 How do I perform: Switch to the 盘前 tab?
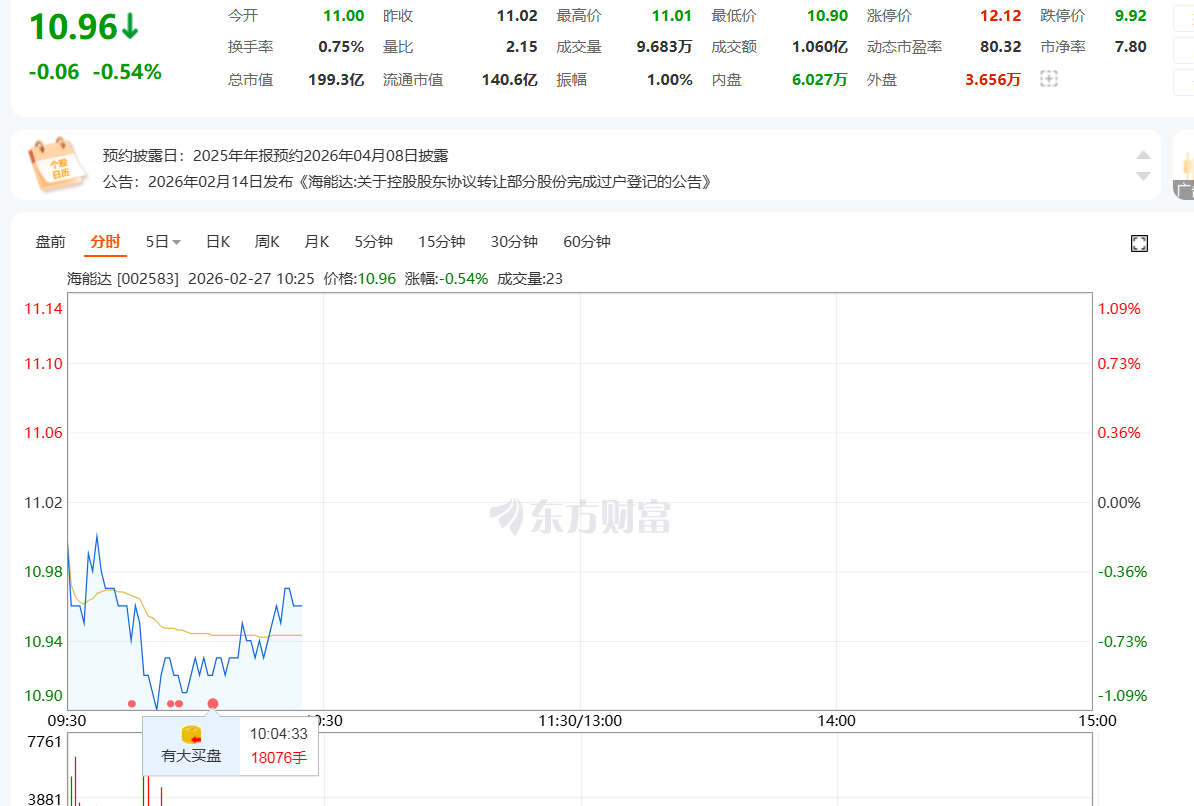[x=50, y=241]
